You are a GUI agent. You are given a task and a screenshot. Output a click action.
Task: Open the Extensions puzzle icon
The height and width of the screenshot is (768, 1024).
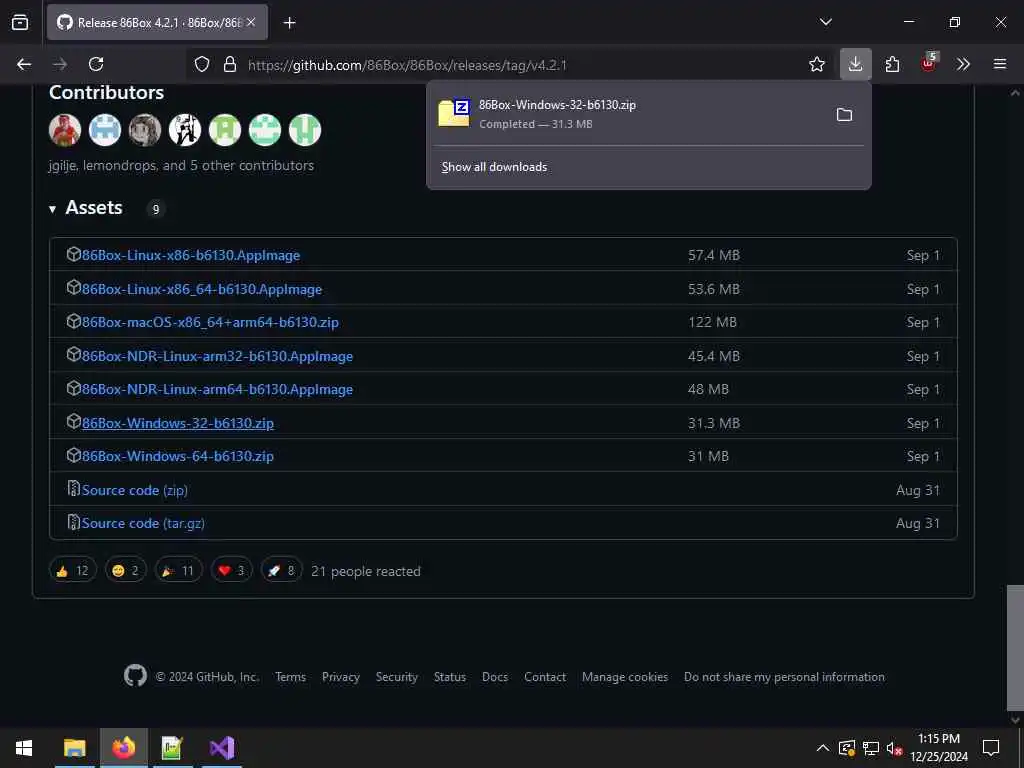click(893, 64)
